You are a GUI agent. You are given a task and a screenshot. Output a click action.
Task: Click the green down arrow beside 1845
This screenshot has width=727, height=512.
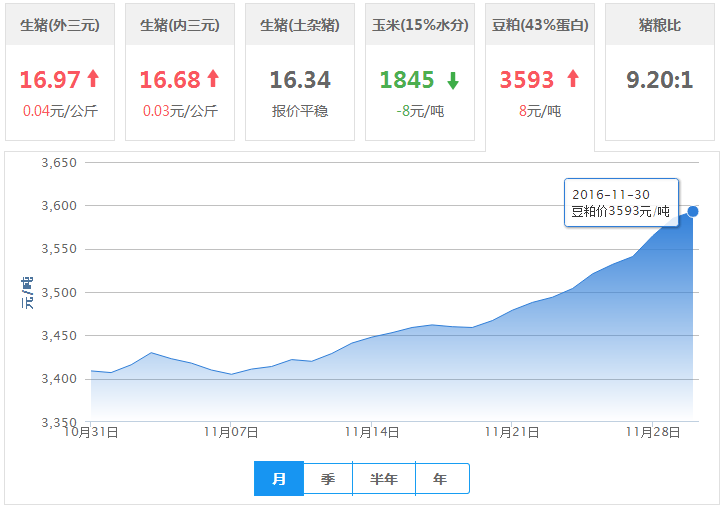[453, 80]
